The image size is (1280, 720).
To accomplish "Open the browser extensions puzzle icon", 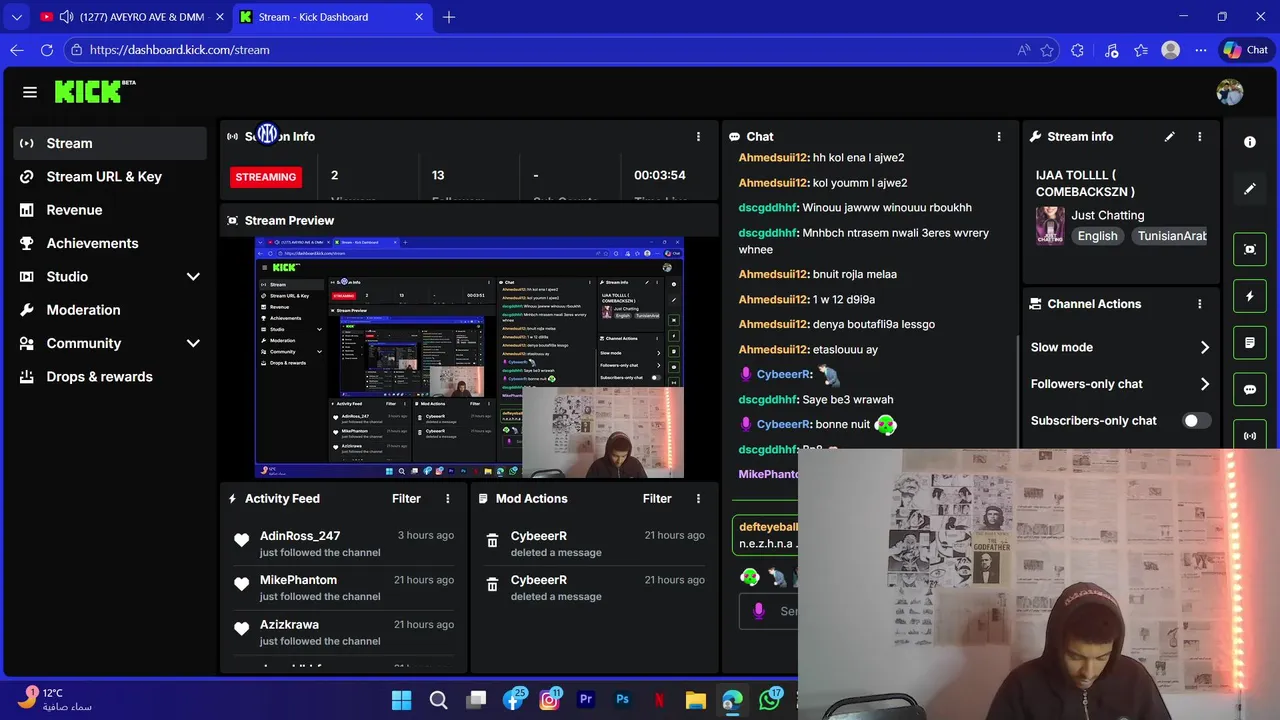I will (1077, 50).
